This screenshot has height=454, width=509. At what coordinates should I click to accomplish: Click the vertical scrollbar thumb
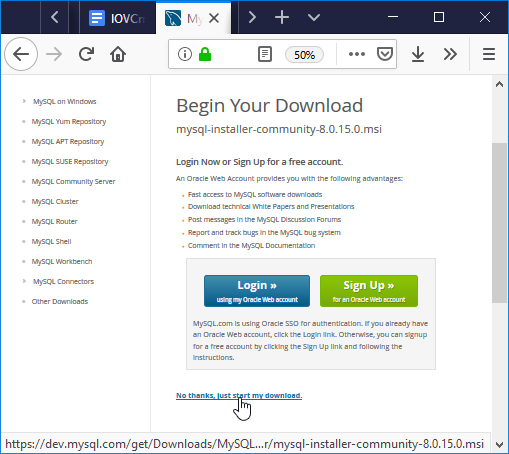tap(499, 223)
